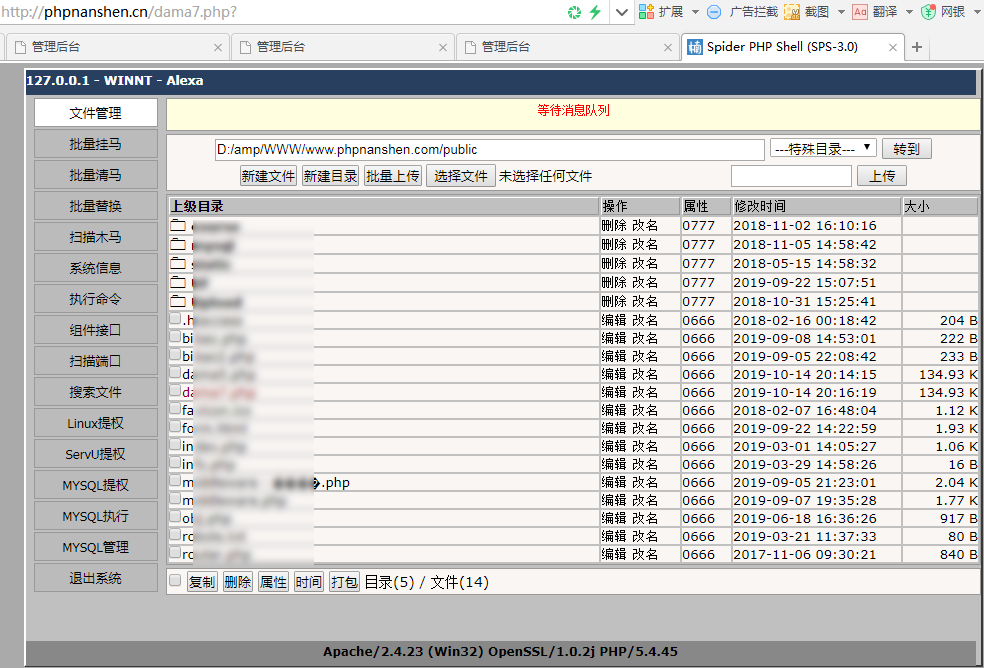Open Linux提权 in the sidebar
Image resolution: width=984 pixels, height=668 pixels.
point(95,423)
